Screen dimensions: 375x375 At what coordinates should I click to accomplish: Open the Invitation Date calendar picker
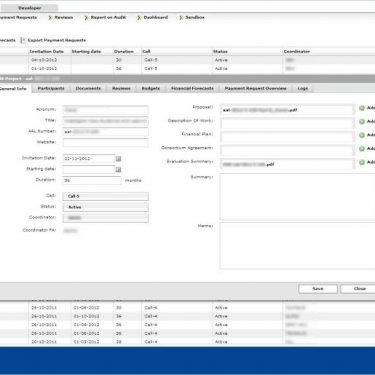[x=118, y=159]
